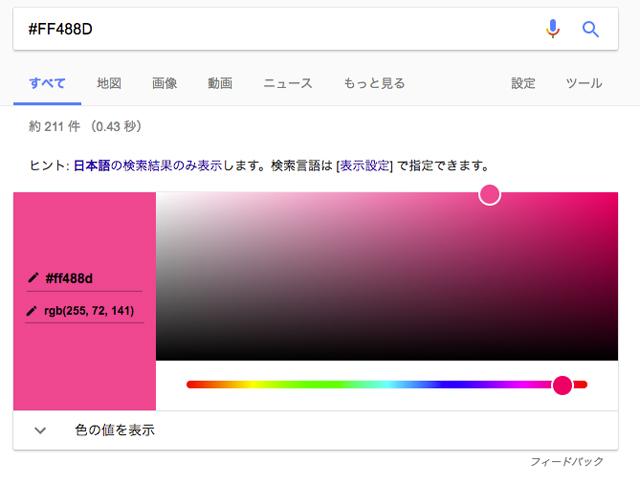Viewport: 640px width, 484px height.
Task: Click the microphone voice search icon
Action: click(x=553, y=29)
